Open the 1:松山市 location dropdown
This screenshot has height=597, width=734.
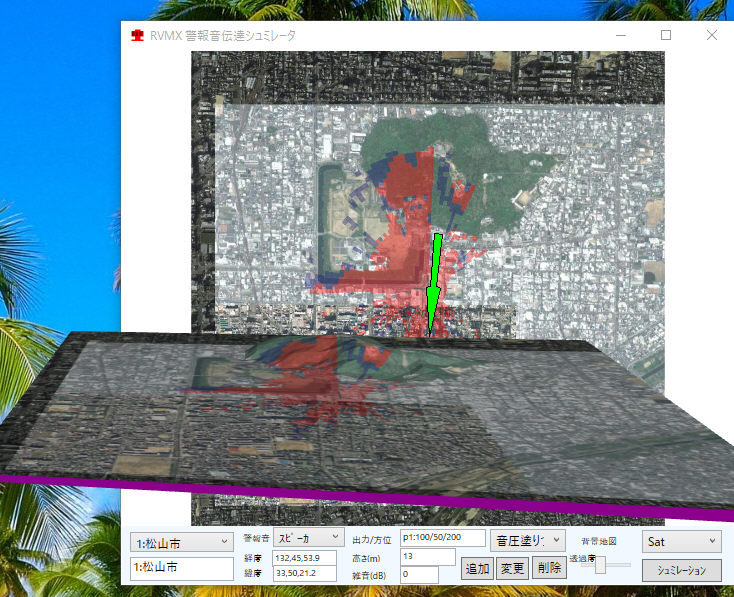pyautogui.click(x=181, y=541)
